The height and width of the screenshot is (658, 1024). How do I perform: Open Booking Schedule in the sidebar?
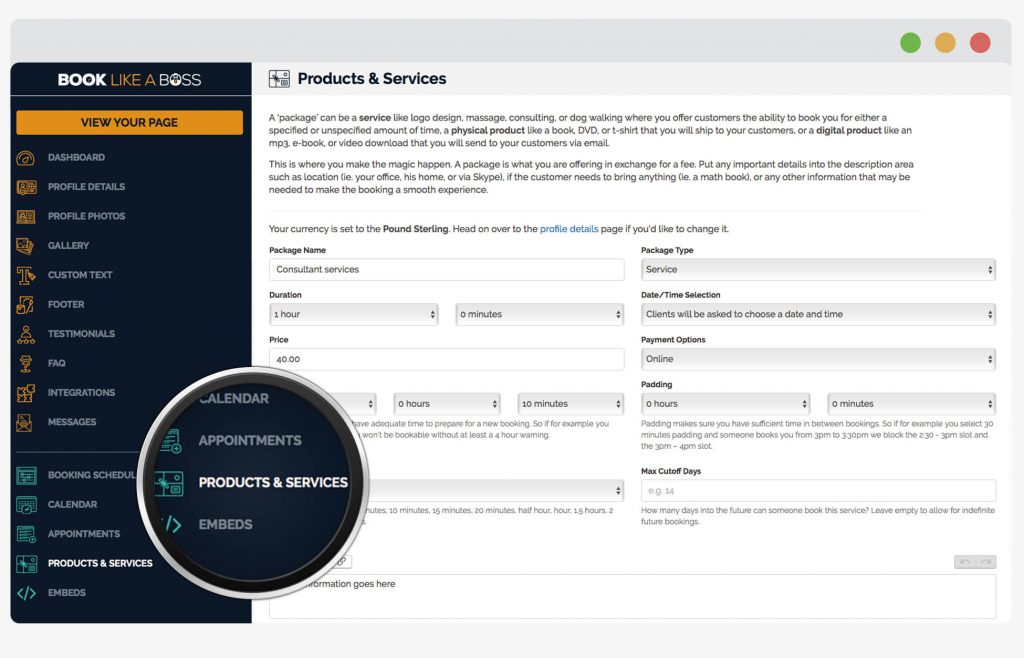(90, 475)
